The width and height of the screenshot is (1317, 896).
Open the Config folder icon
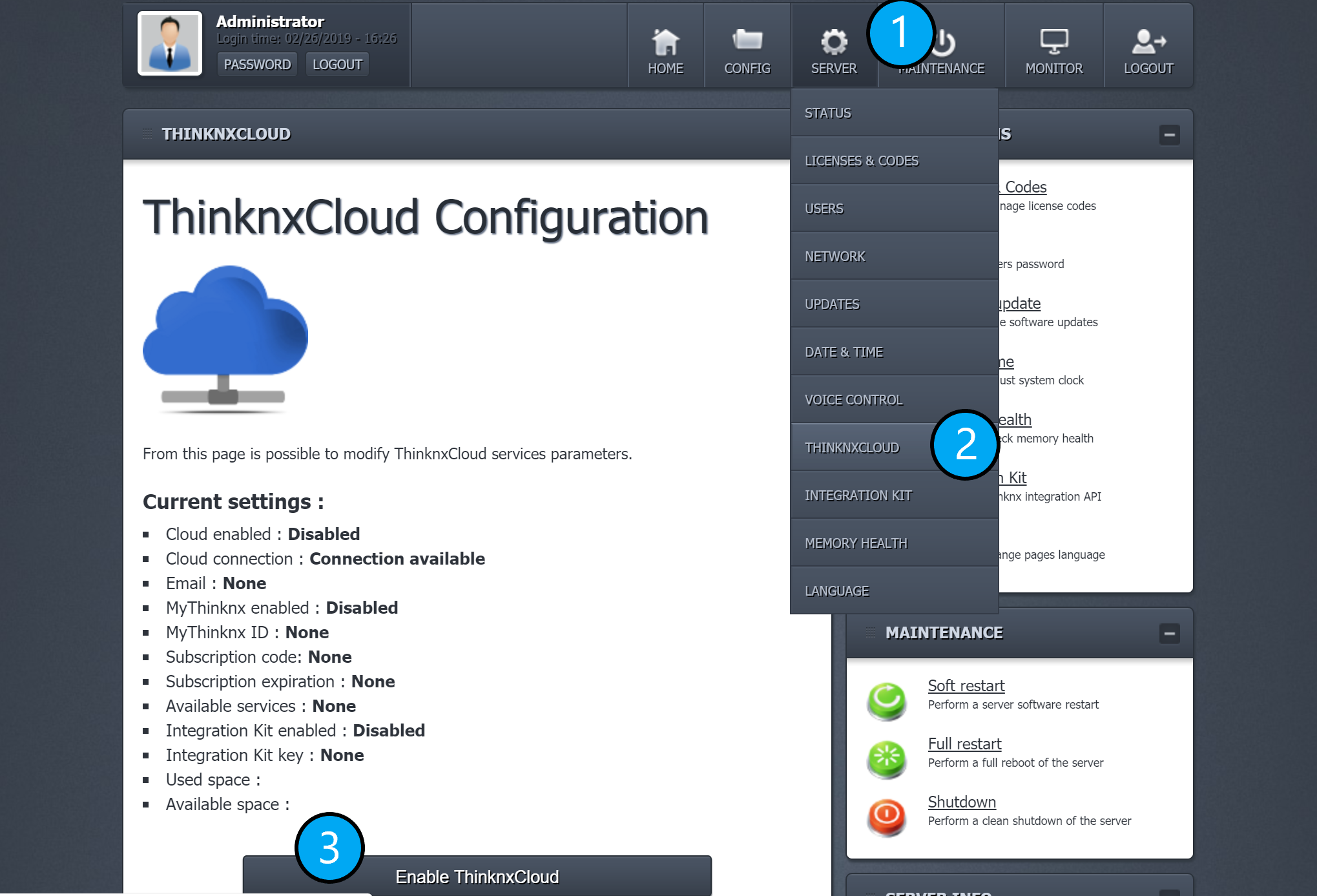[747, 41]
